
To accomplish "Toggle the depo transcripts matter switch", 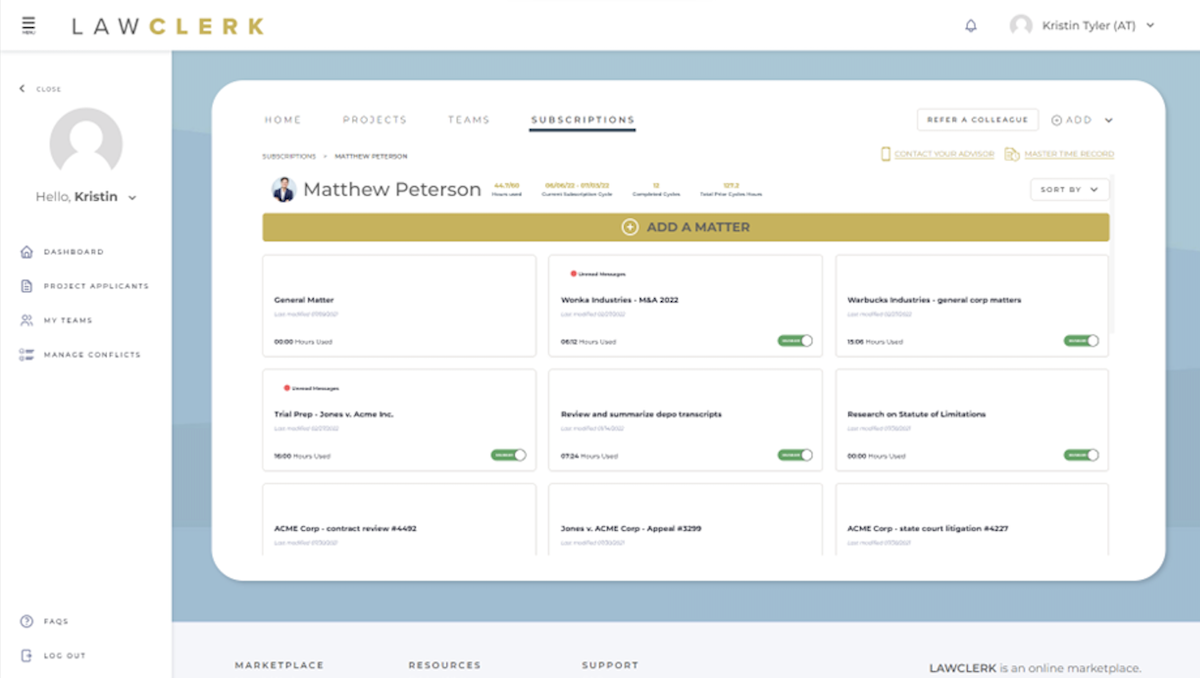I will tap(796, 455).
